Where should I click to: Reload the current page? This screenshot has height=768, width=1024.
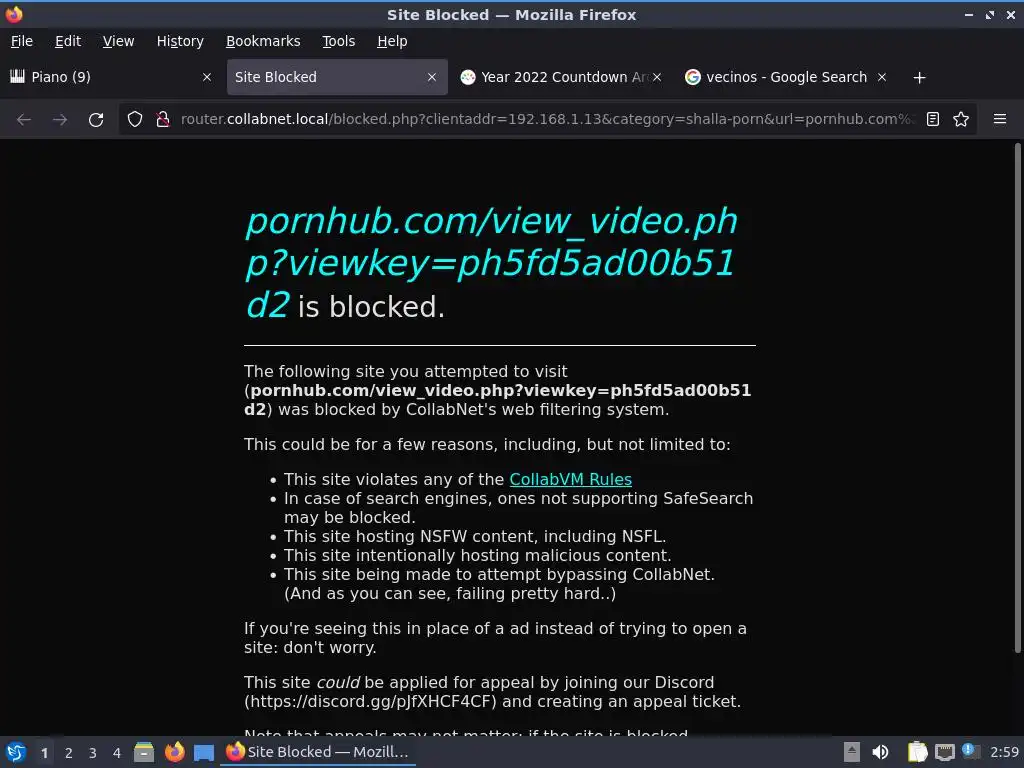(96, 120)
